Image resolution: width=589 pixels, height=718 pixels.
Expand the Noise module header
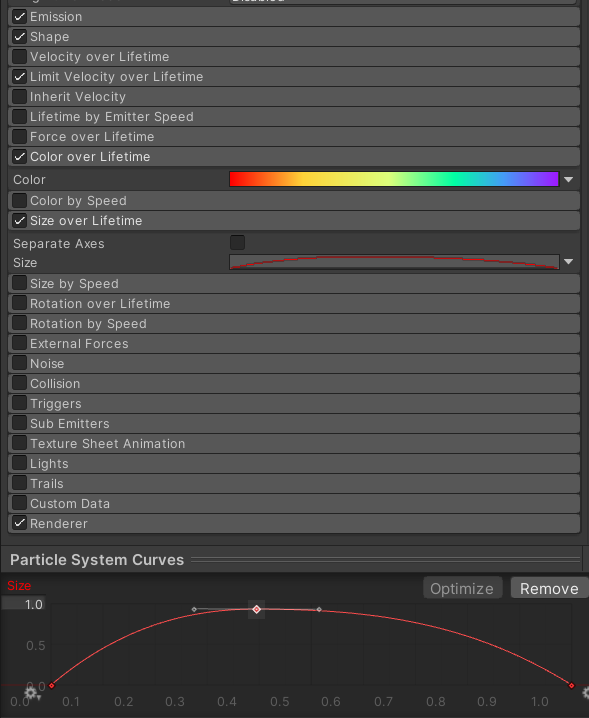294,363
